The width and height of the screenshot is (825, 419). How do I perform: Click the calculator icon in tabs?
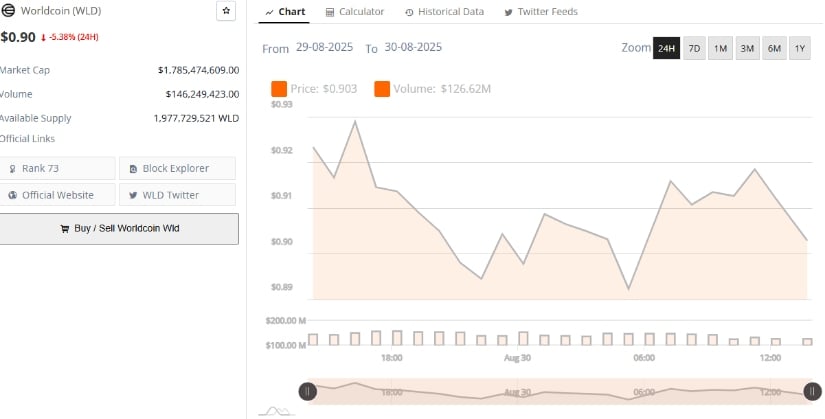[x=330, y=12]
